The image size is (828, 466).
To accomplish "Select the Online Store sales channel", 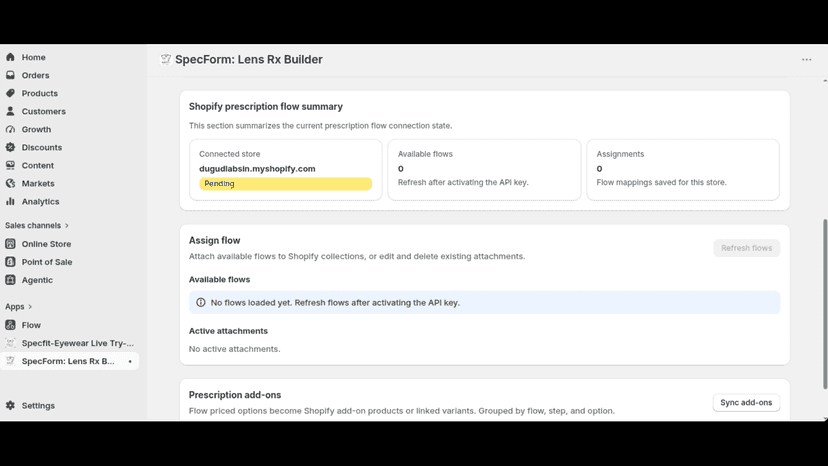I will (46, 244).
